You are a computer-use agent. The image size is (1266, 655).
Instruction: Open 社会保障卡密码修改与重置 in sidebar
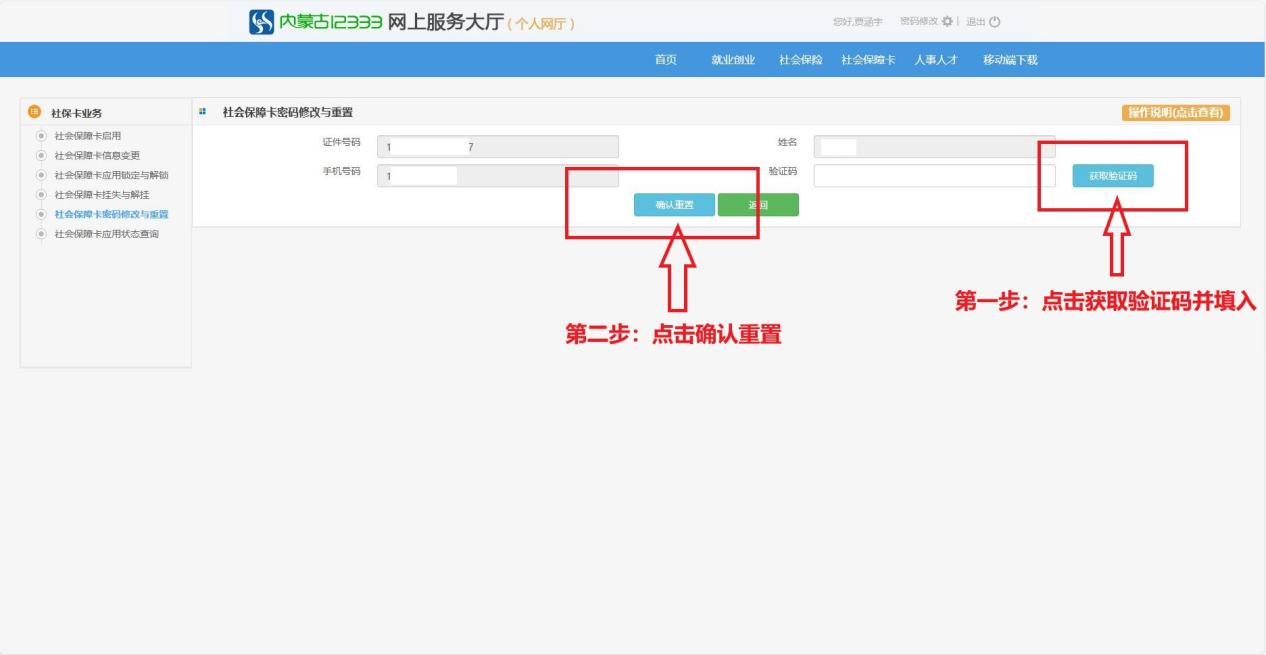click(x=111, y=214)
